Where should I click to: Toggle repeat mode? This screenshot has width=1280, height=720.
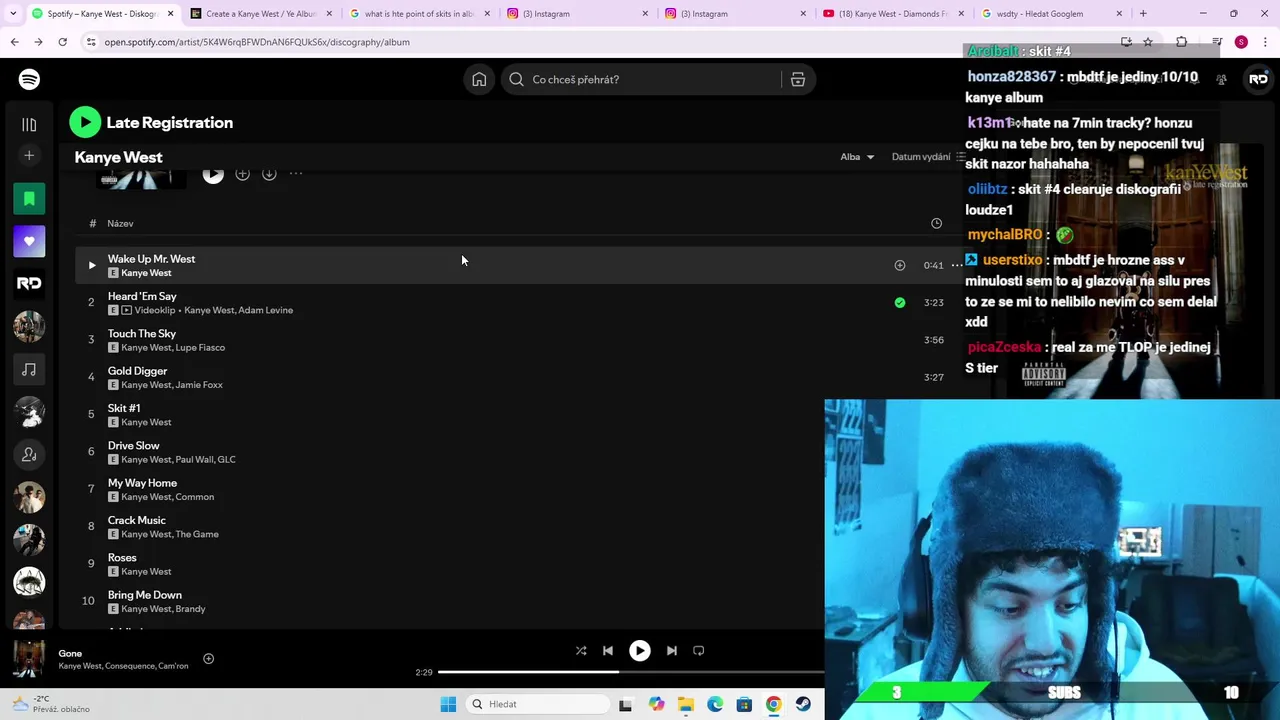coord(699,651)
